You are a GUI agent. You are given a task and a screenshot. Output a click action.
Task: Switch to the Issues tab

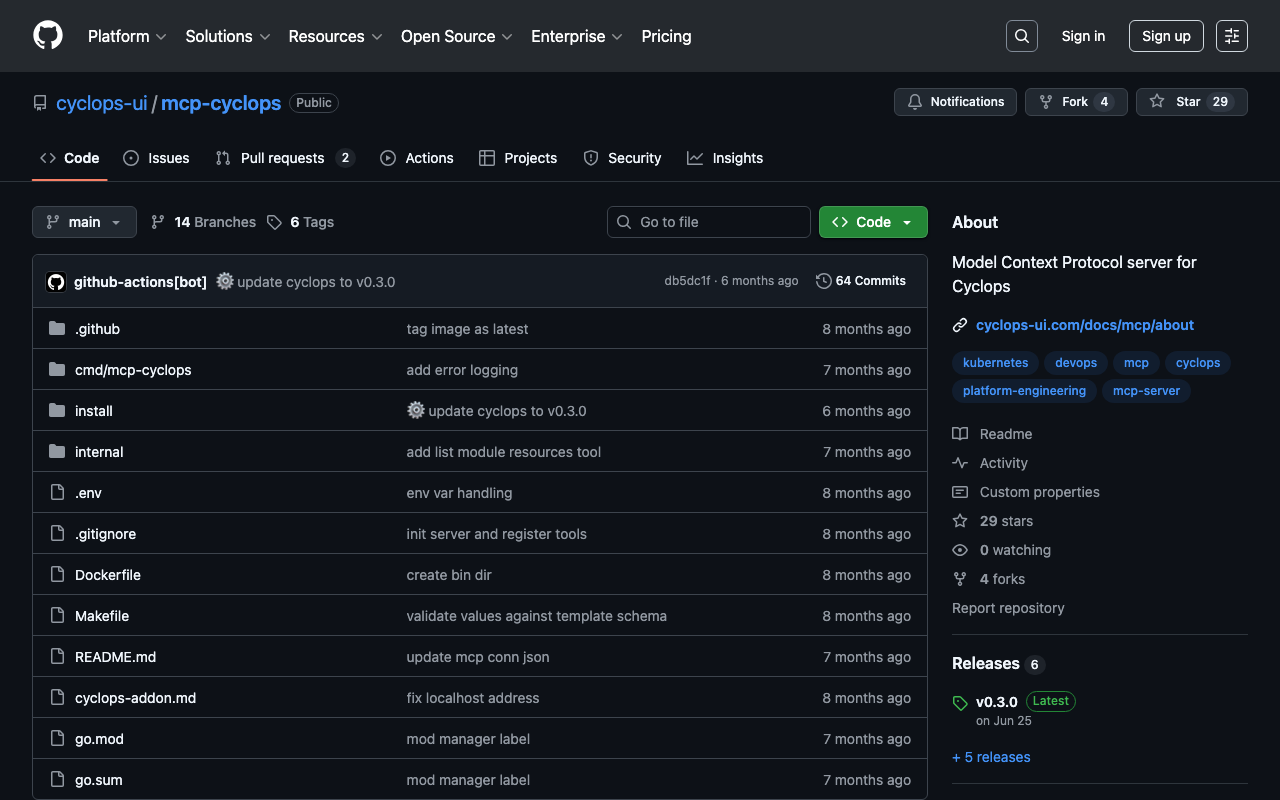click(x=156, y=158)
